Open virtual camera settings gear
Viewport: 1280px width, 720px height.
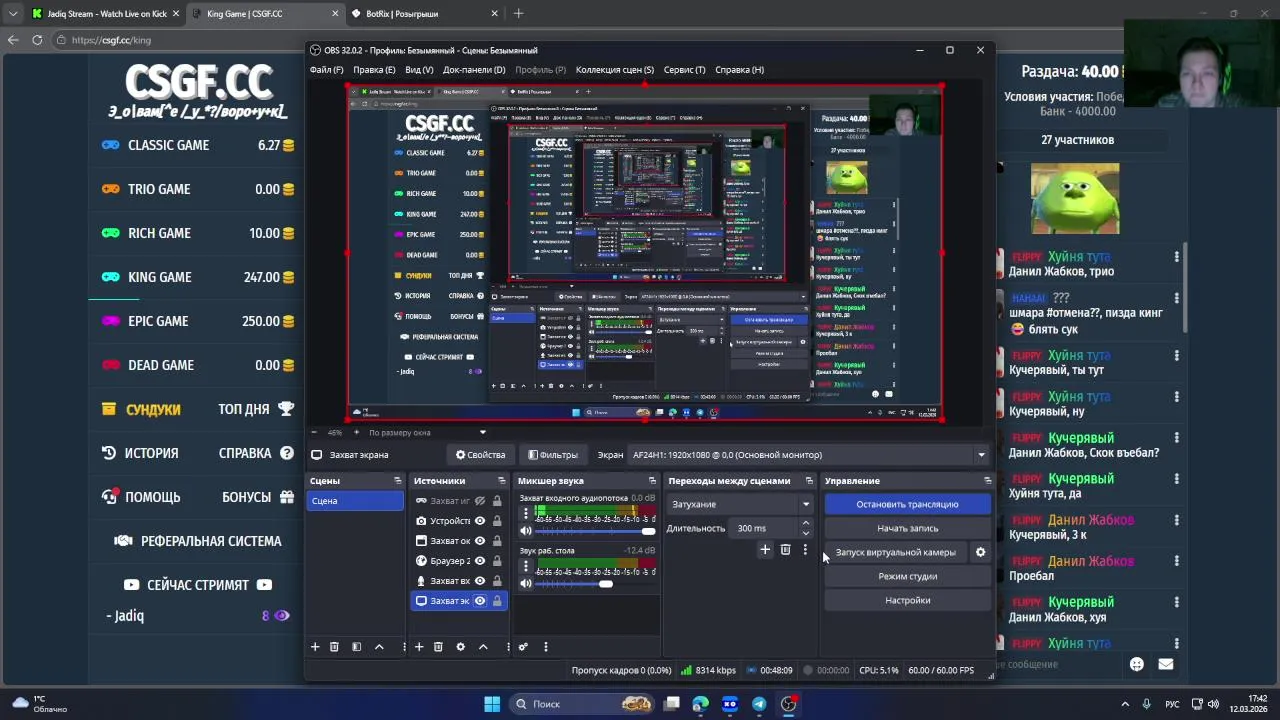tap(980, 552)
